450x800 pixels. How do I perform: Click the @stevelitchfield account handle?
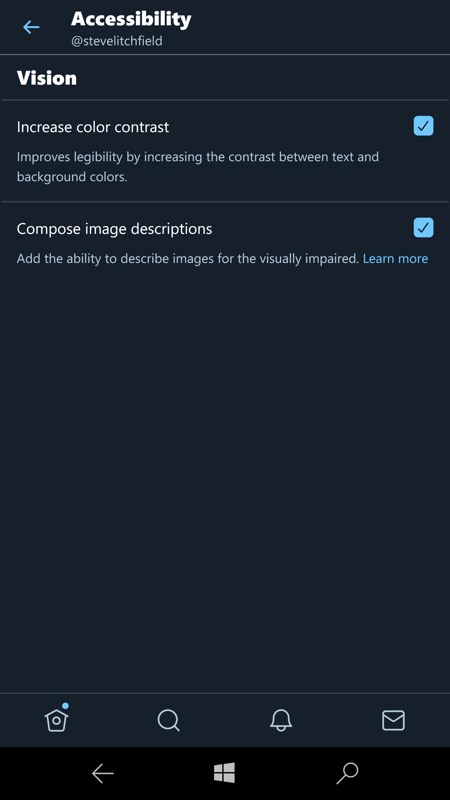(x=117, y=41)
